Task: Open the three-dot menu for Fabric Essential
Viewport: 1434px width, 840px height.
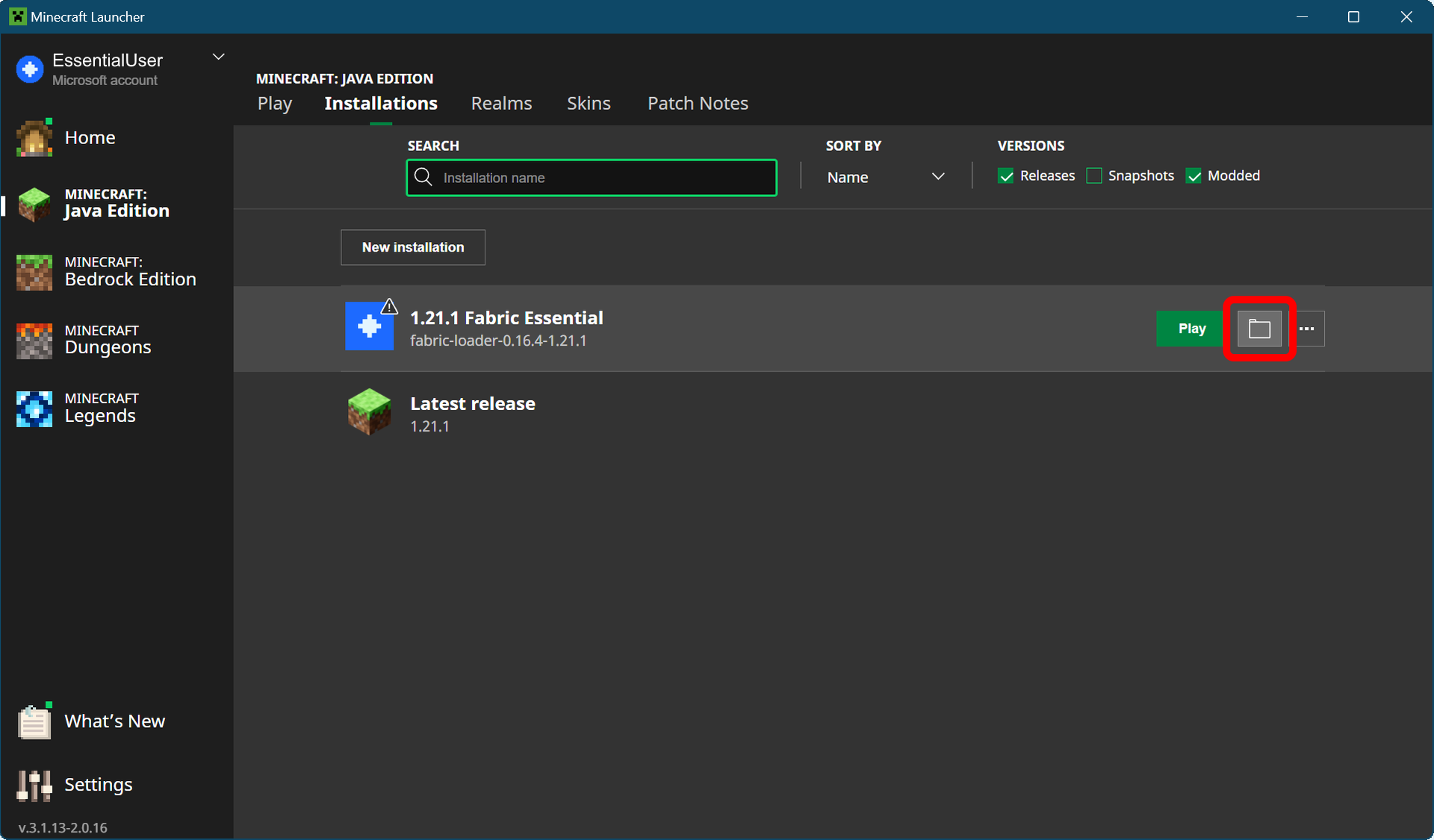Action: click(1306, 329)
